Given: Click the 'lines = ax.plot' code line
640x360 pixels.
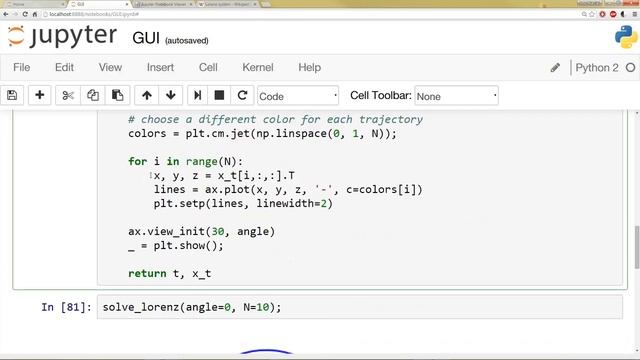Looking at the screenshot, I should click(288, 189).
